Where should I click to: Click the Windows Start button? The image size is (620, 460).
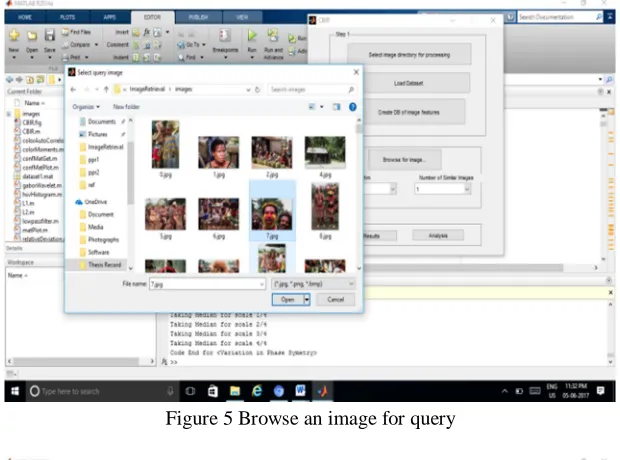(x=15, y=391)
